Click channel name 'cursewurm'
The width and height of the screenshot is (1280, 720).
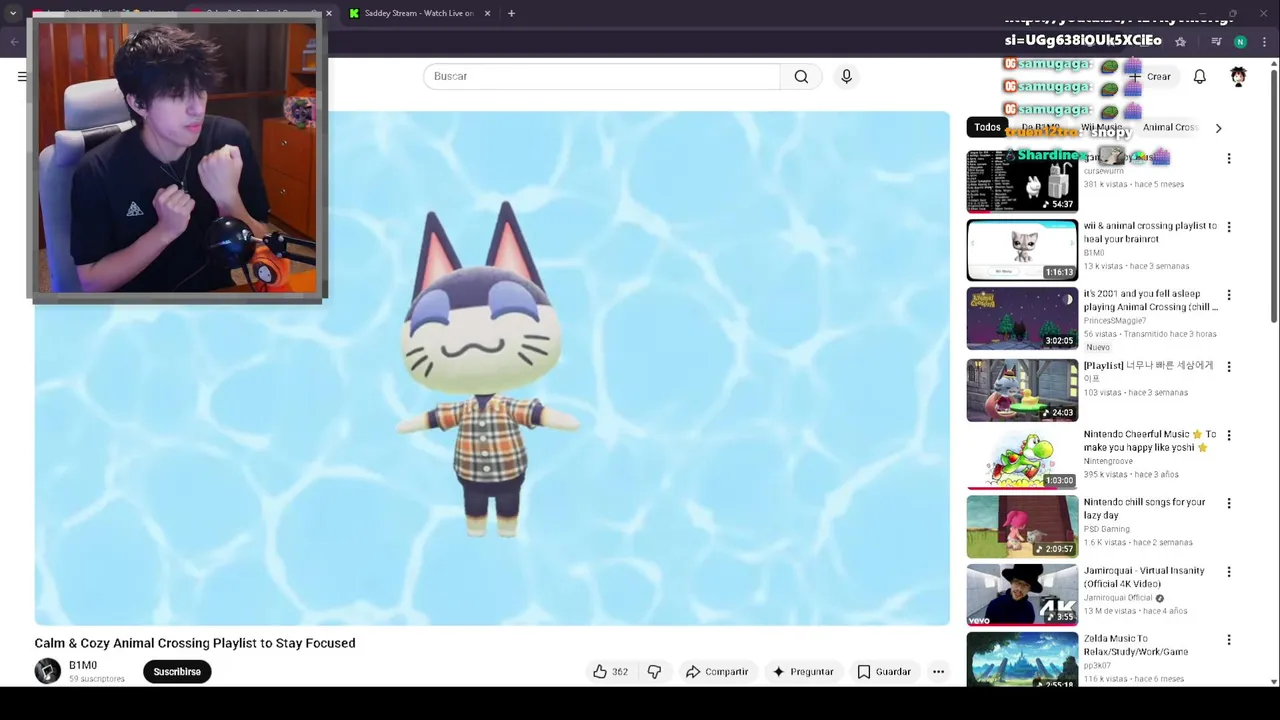tap(1103, 171)
